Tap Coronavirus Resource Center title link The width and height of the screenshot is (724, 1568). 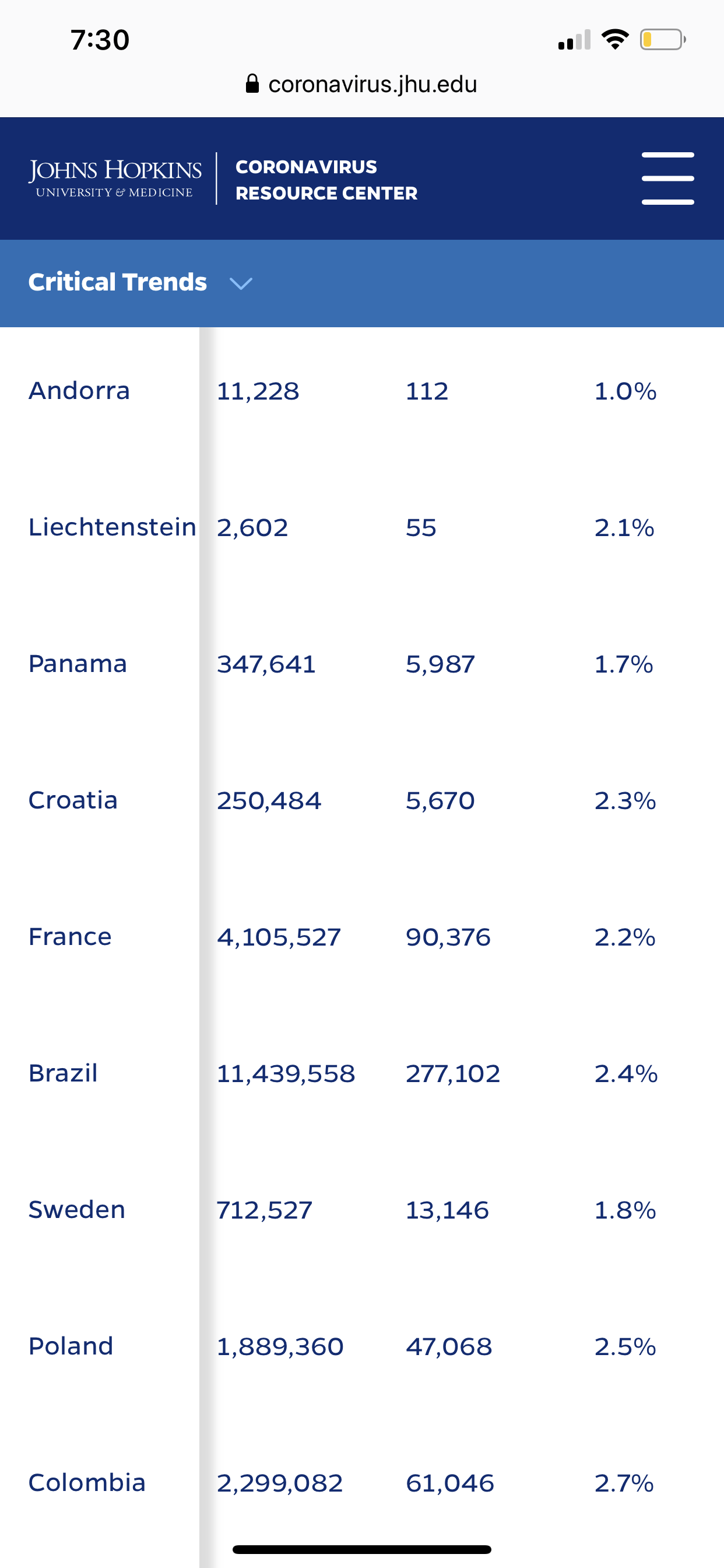pos(326,180)
